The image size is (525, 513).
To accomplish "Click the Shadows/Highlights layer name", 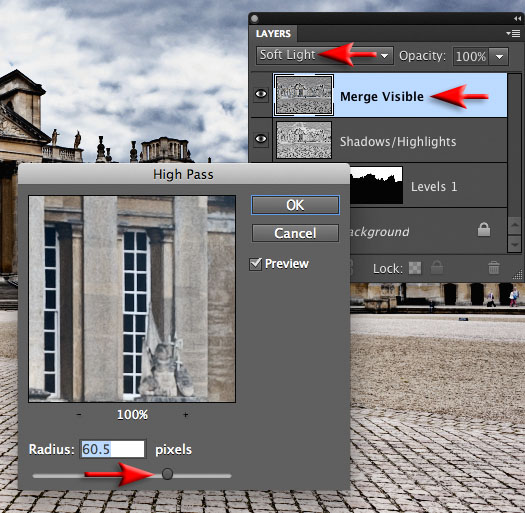I will coord(398,142).
